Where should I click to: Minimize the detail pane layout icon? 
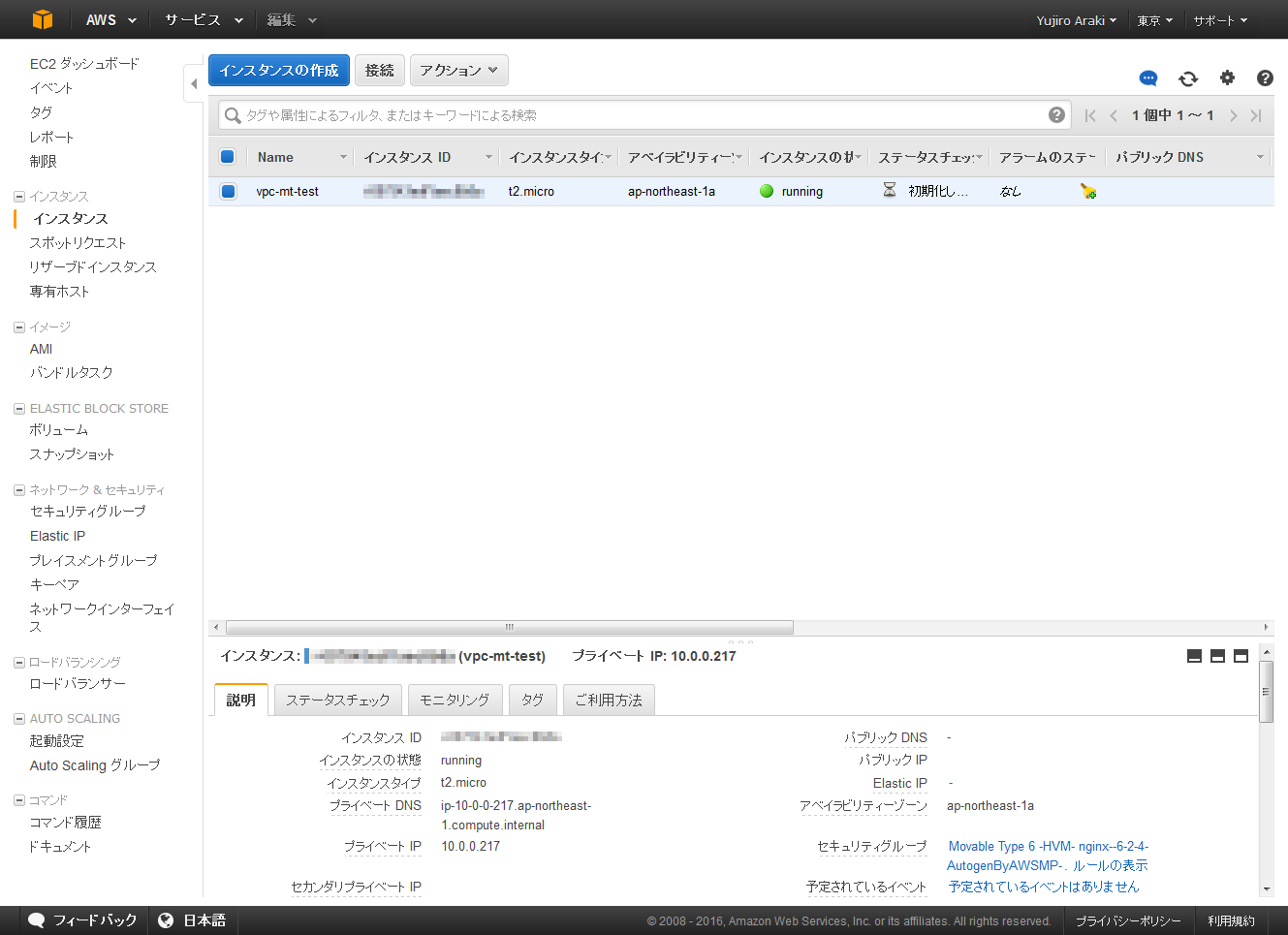[x=1194, y=656]
